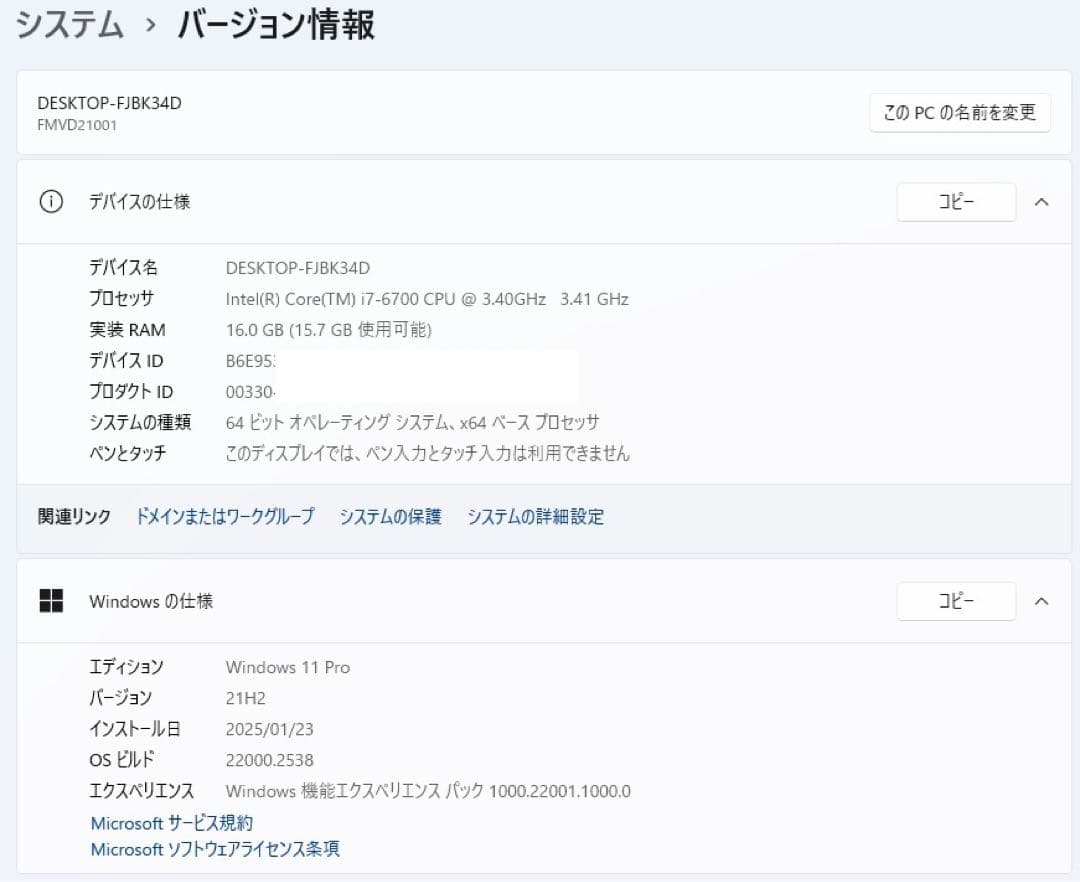Select the システムの種類 value 64 ビット
Screen dimensions: 1080x882
point(413,422)
